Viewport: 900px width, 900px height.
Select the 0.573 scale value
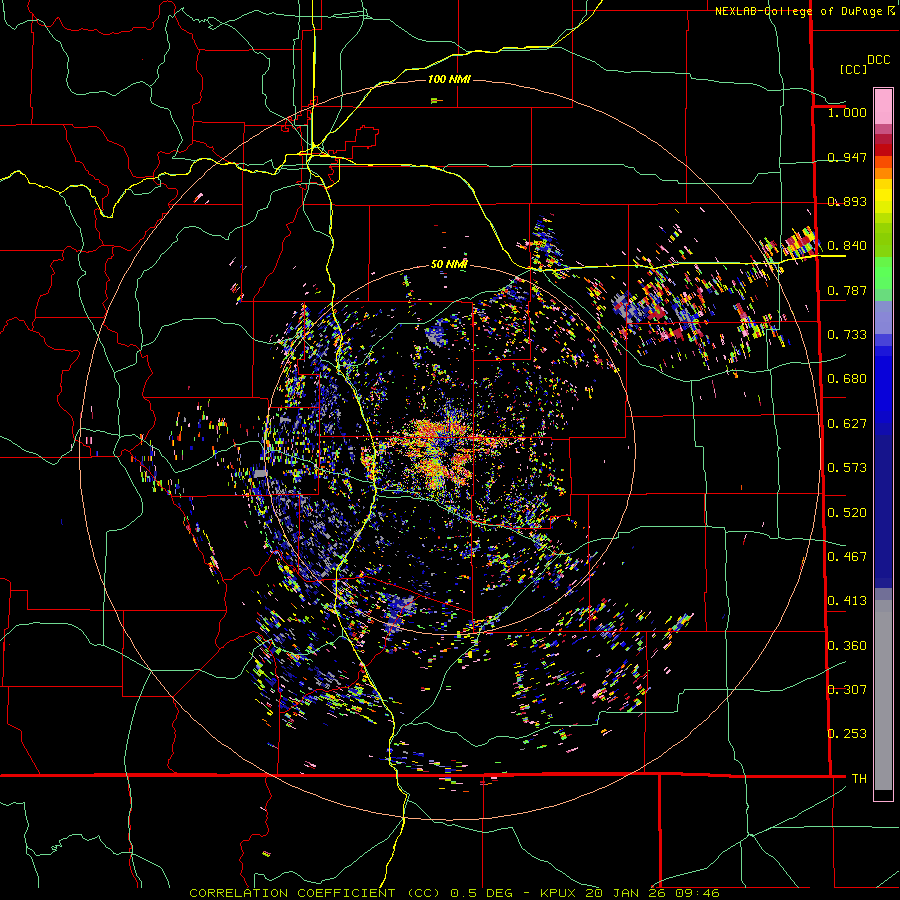pyautogui.click(x=847, y=468)
